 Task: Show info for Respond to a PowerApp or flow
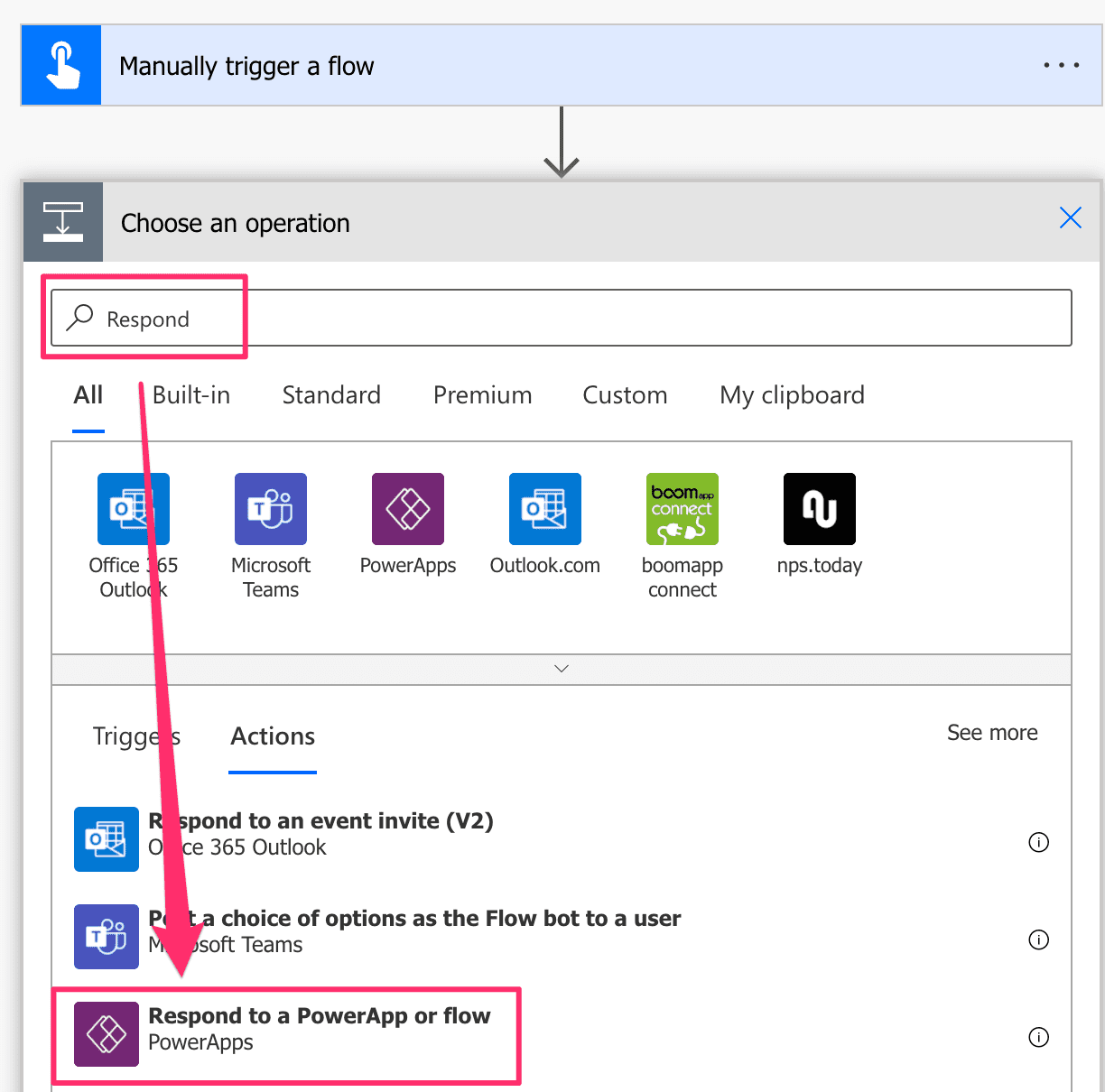pos(1039,1037)
